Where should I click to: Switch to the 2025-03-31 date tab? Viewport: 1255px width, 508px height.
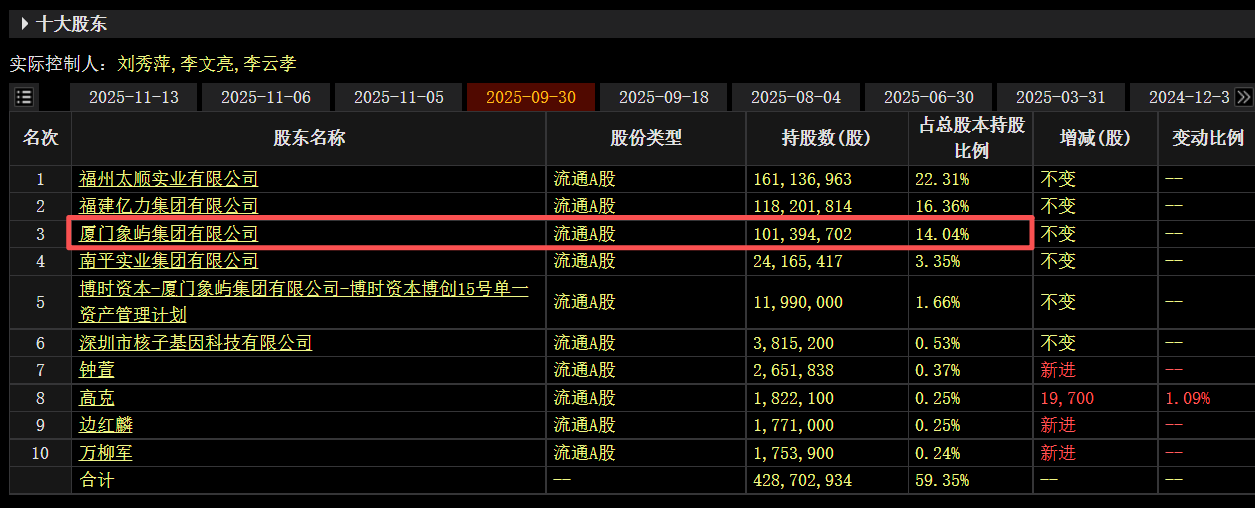tap(1061, 97)
